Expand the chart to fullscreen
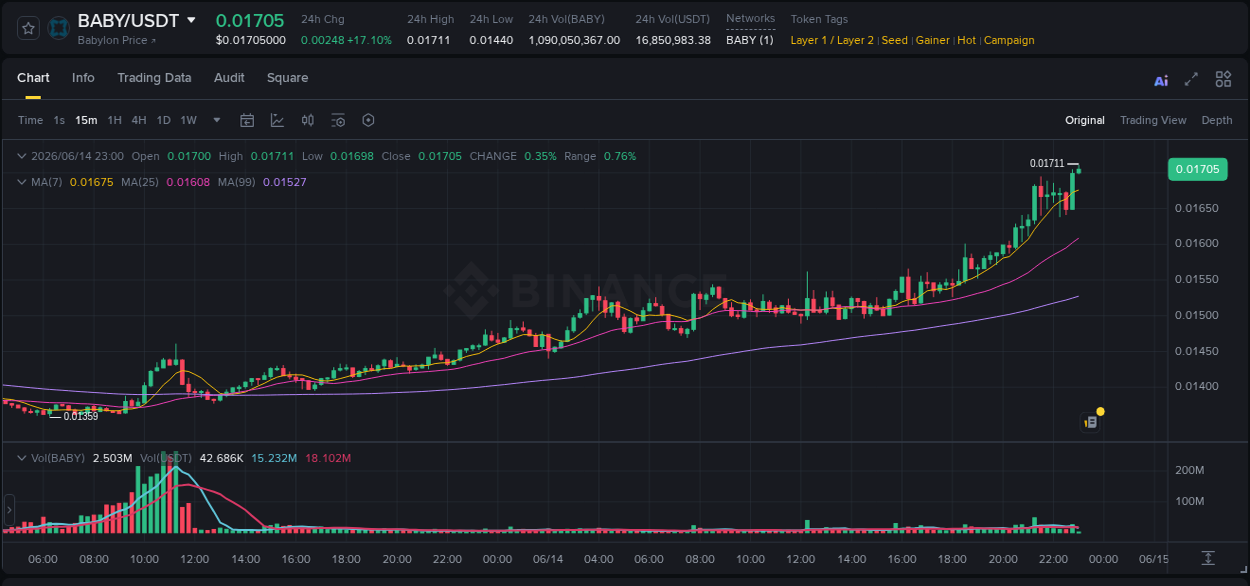 coord(1191,79)
